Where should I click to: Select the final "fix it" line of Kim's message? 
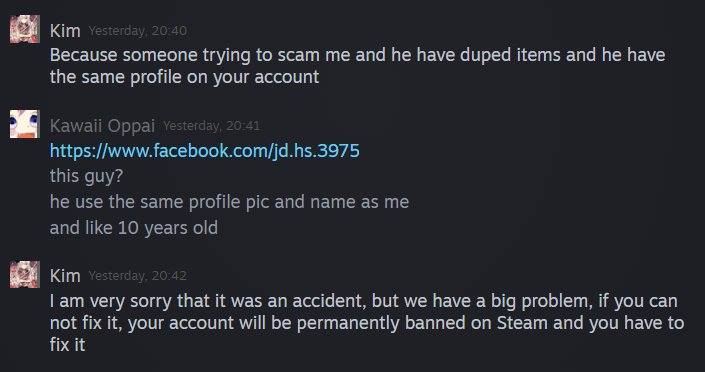tap(67, 345)
